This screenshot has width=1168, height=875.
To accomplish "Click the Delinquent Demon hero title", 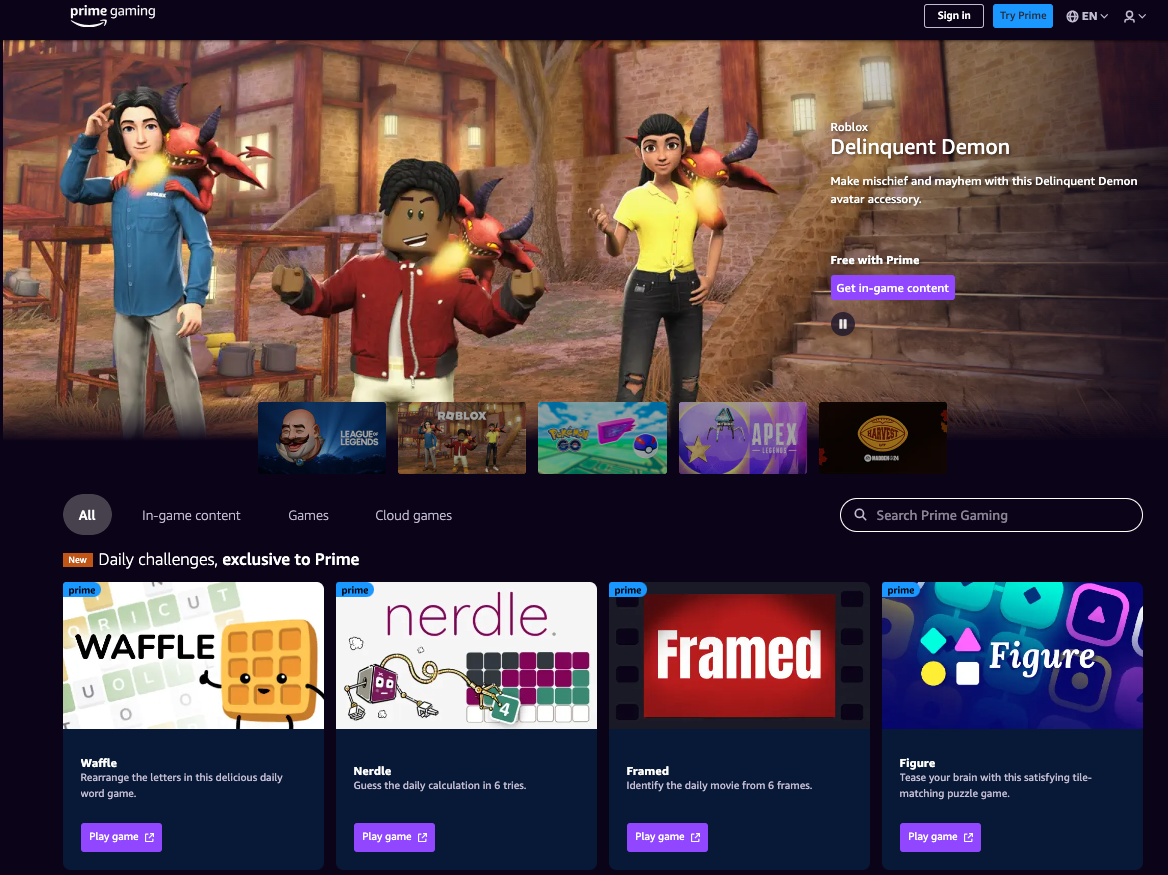I will point(920,147).
